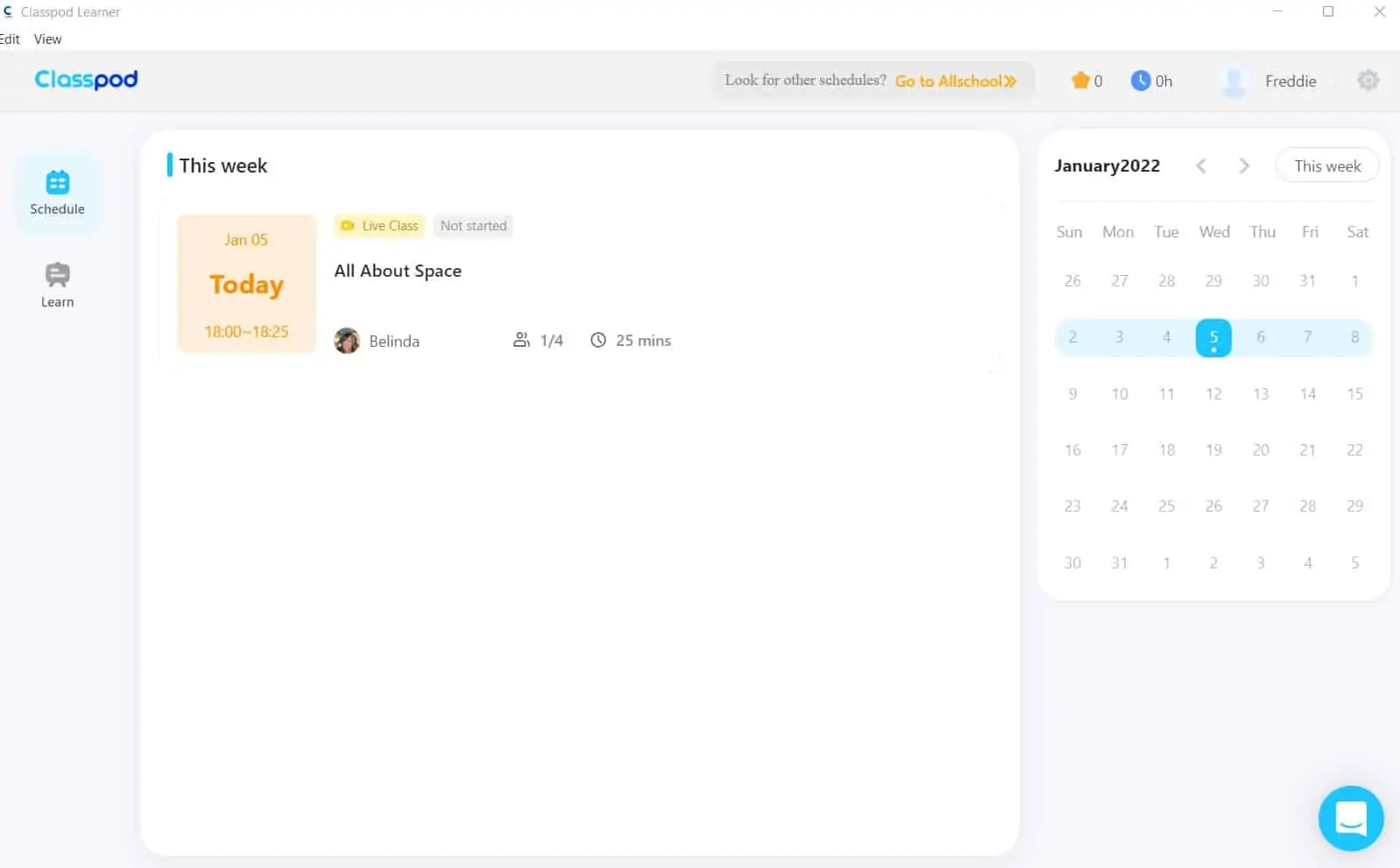Select January 9 in the calendar
1400x868 pixels.
[1072, 394]
